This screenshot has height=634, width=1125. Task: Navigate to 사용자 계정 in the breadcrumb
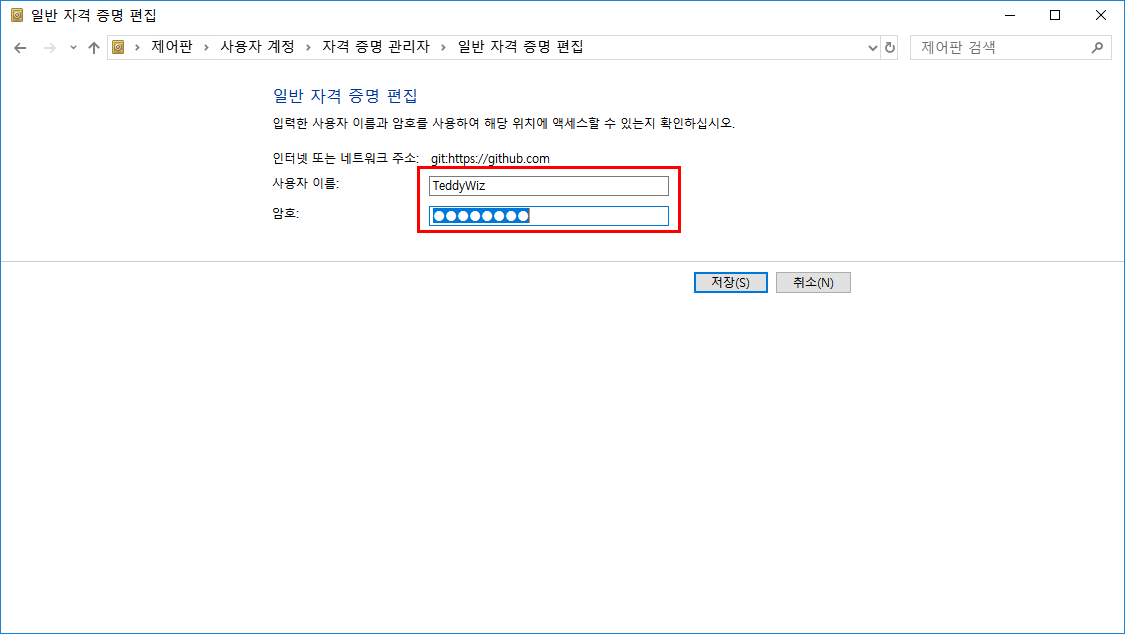click(257, 47)
